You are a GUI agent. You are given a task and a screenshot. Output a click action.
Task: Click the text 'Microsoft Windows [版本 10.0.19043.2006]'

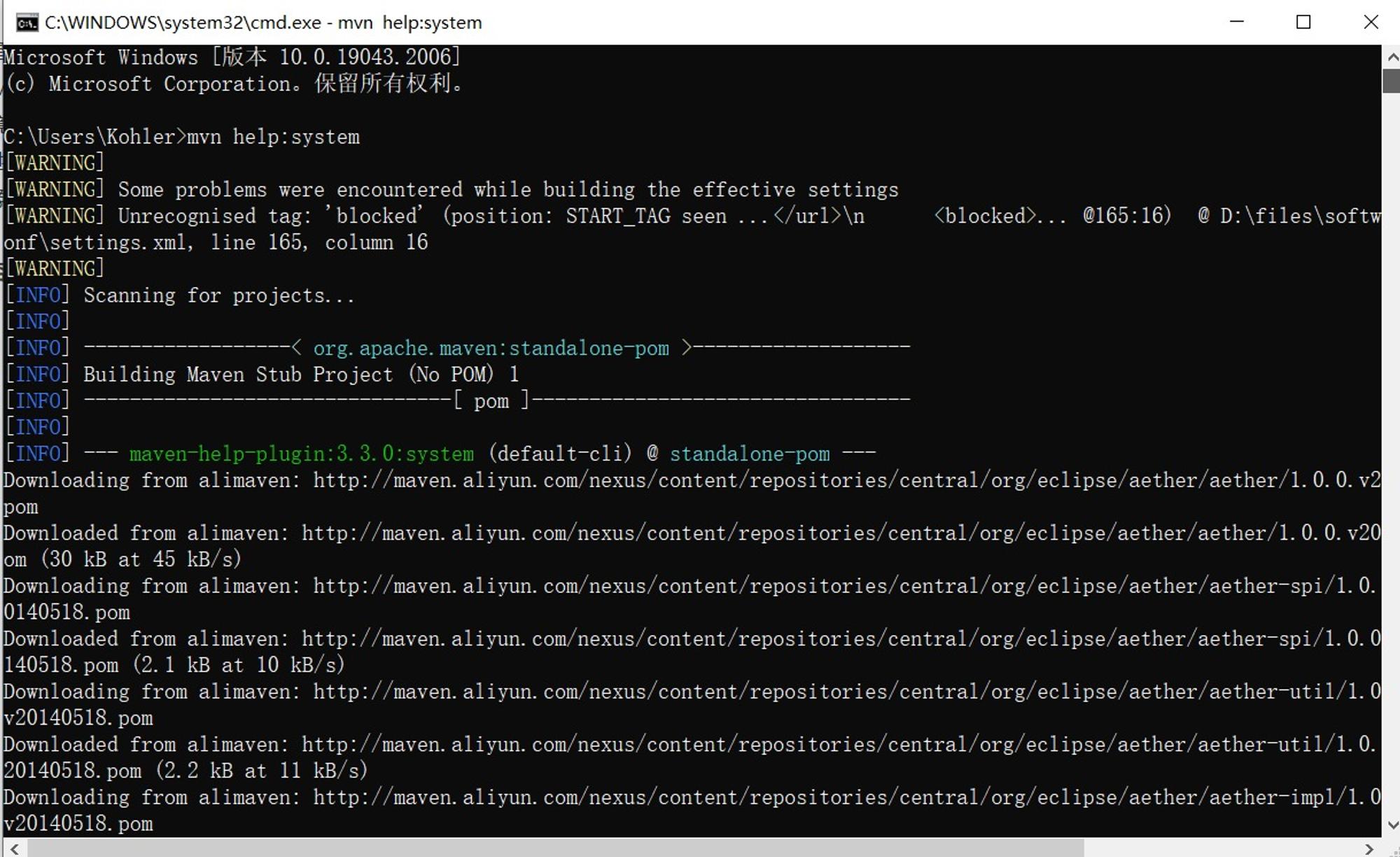(x=232, y=57)
